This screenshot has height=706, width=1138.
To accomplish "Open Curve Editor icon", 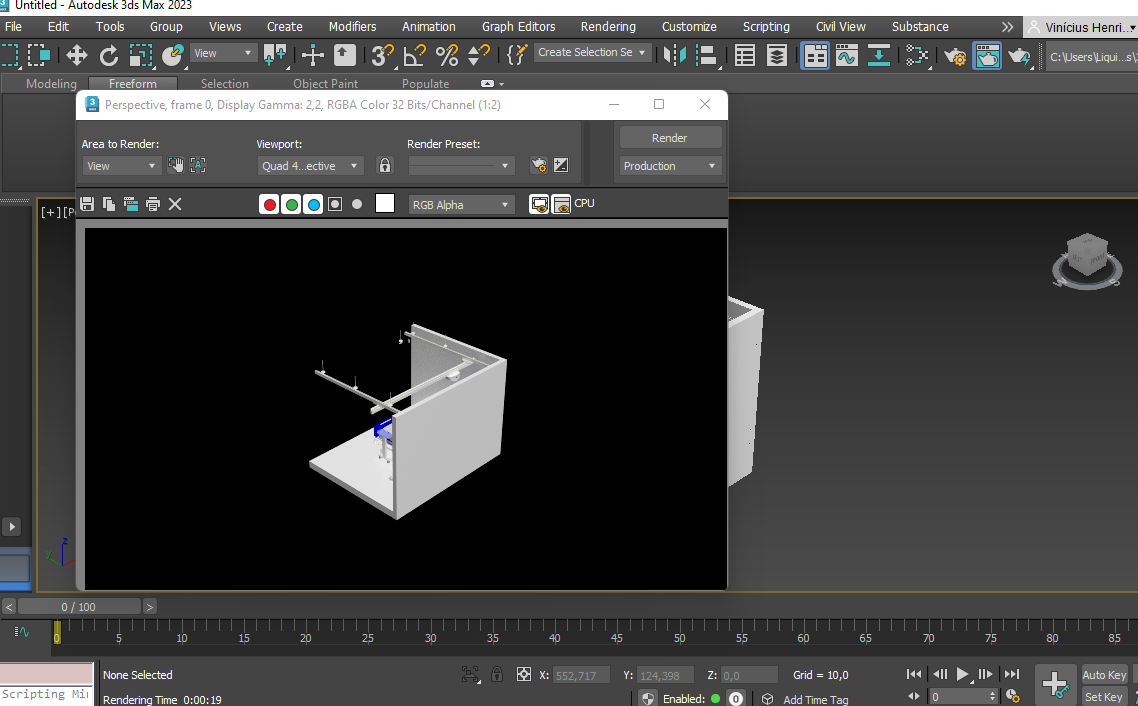I will tap(847, 55).
